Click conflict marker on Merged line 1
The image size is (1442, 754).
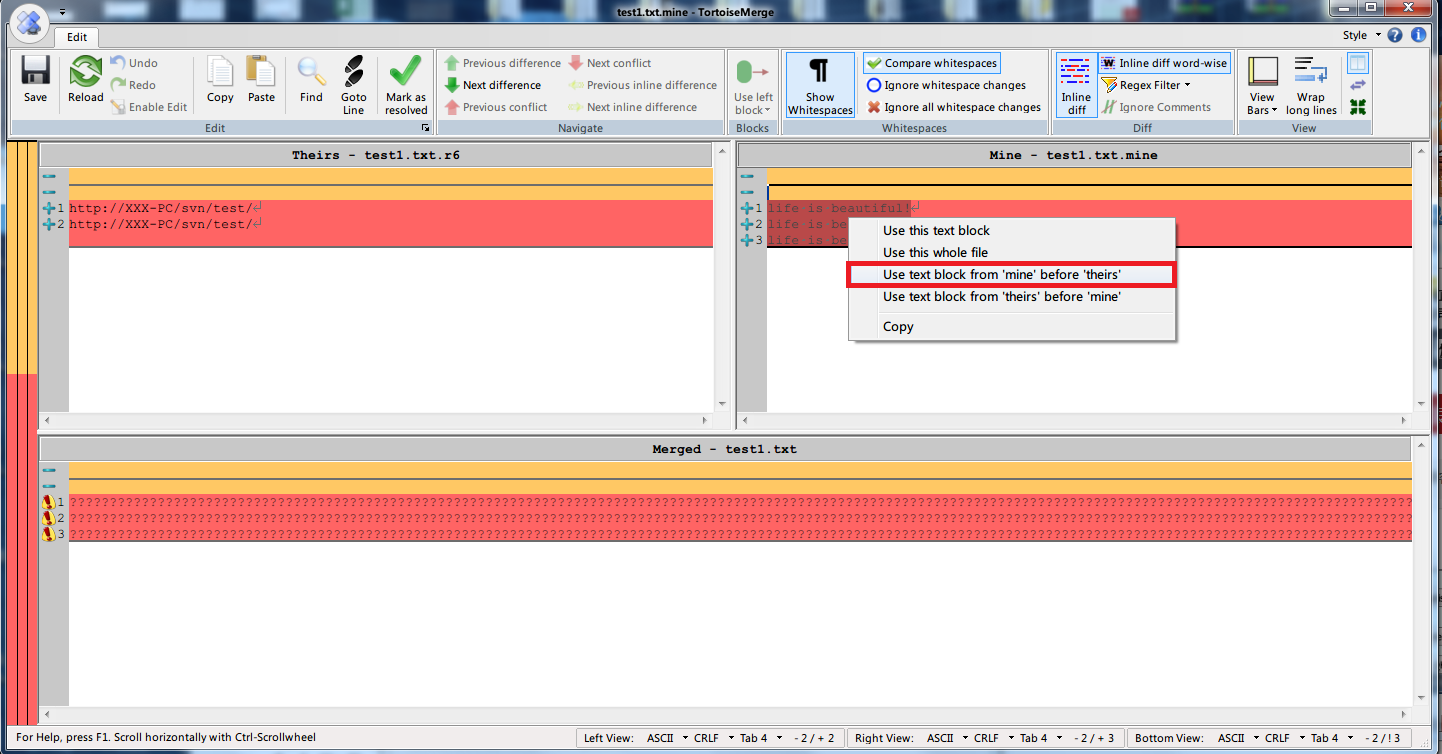(48, 502)
